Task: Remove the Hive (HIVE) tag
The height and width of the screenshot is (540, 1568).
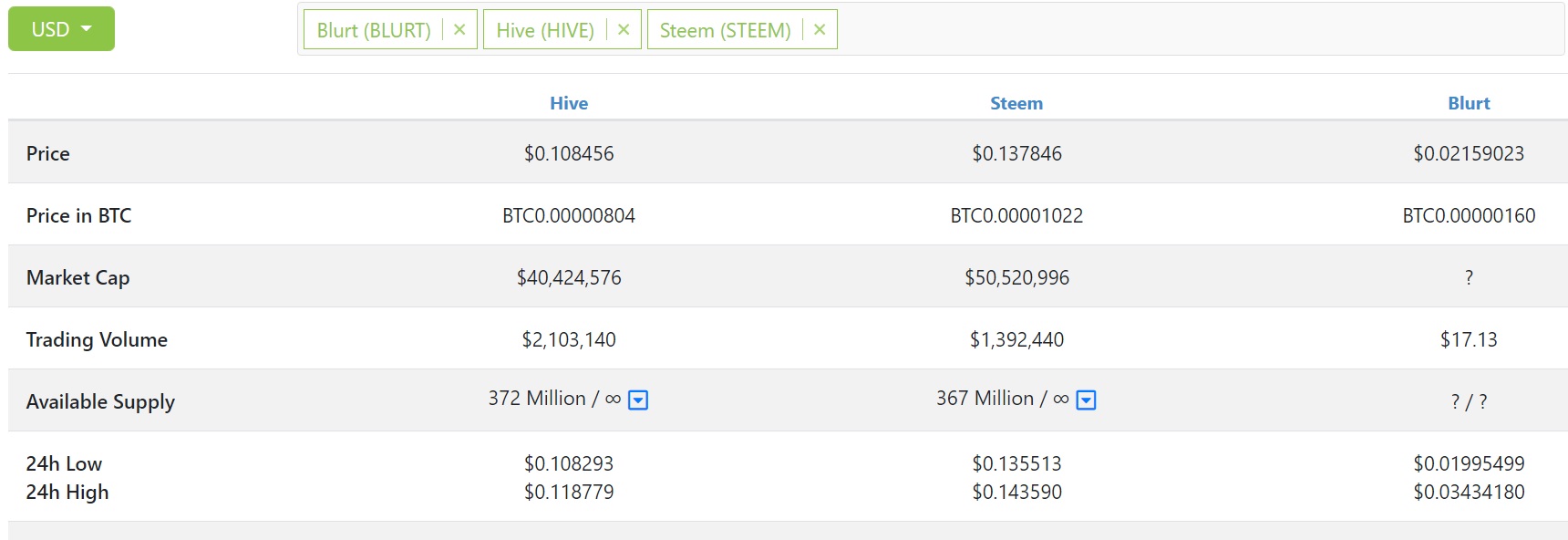Action: click(x=624, y=29)
